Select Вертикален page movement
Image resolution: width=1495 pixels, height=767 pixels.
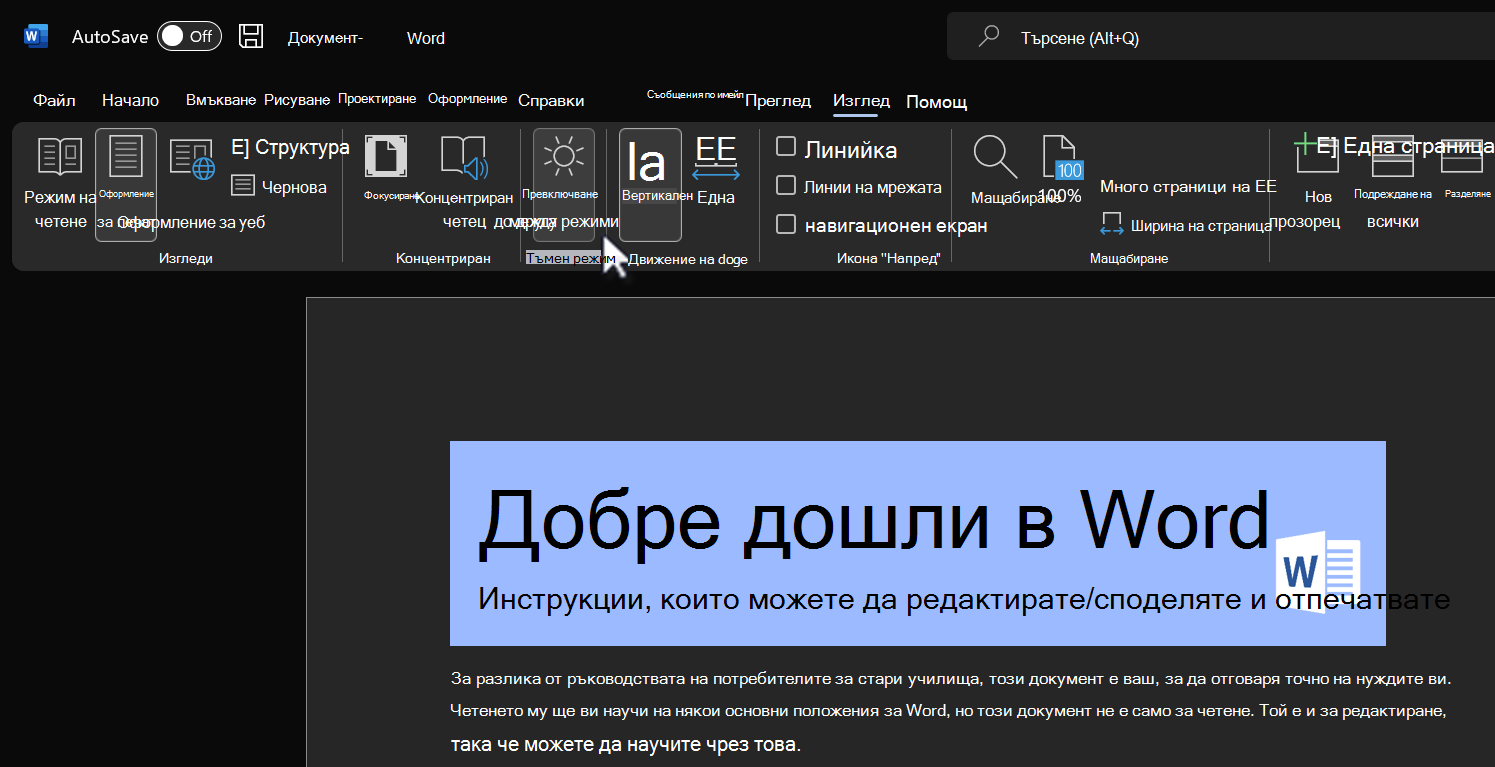pyautogui.click(x=650, y=184)
